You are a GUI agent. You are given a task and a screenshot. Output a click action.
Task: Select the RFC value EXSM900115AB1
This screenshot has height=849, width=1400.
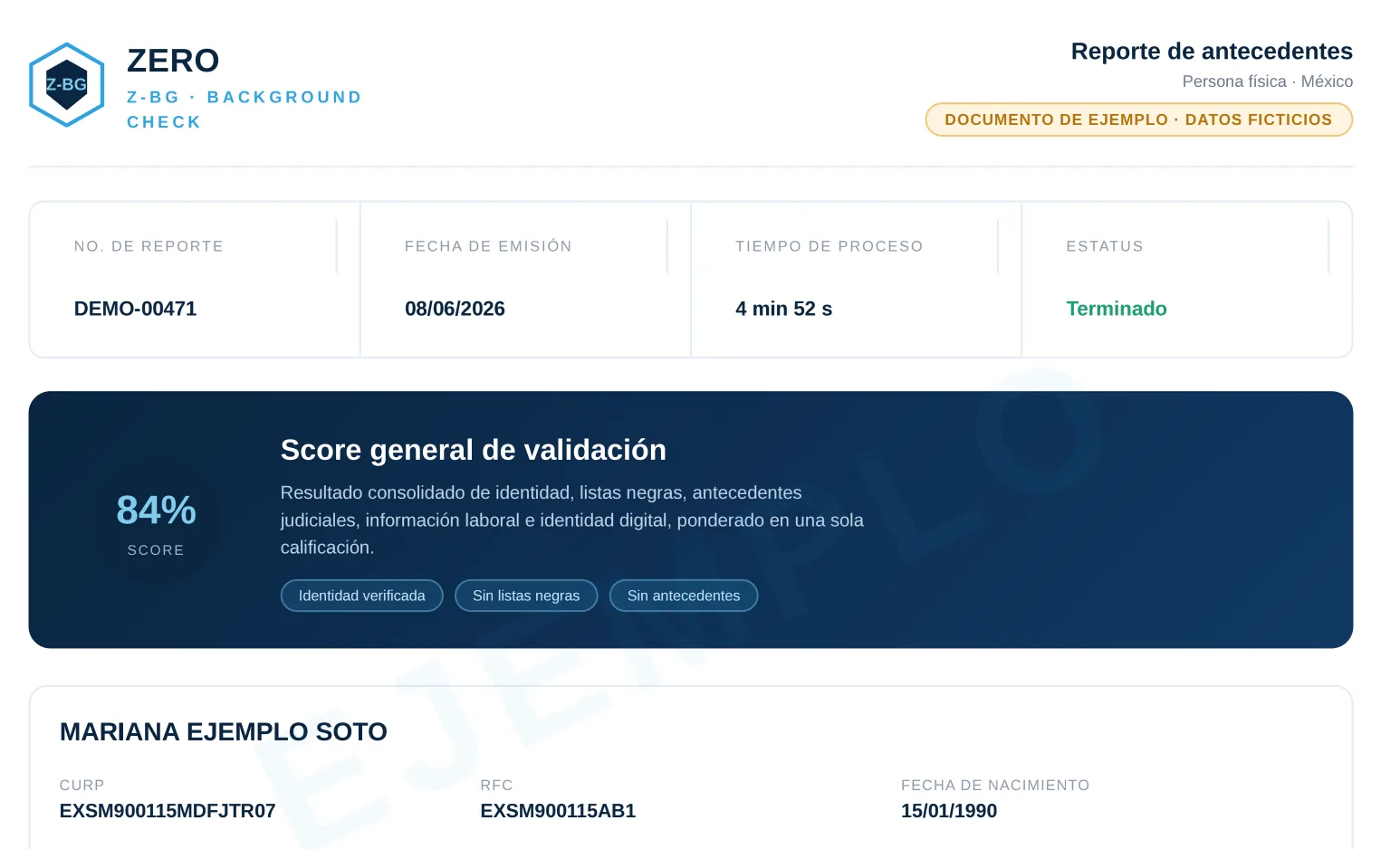point(558,811)
